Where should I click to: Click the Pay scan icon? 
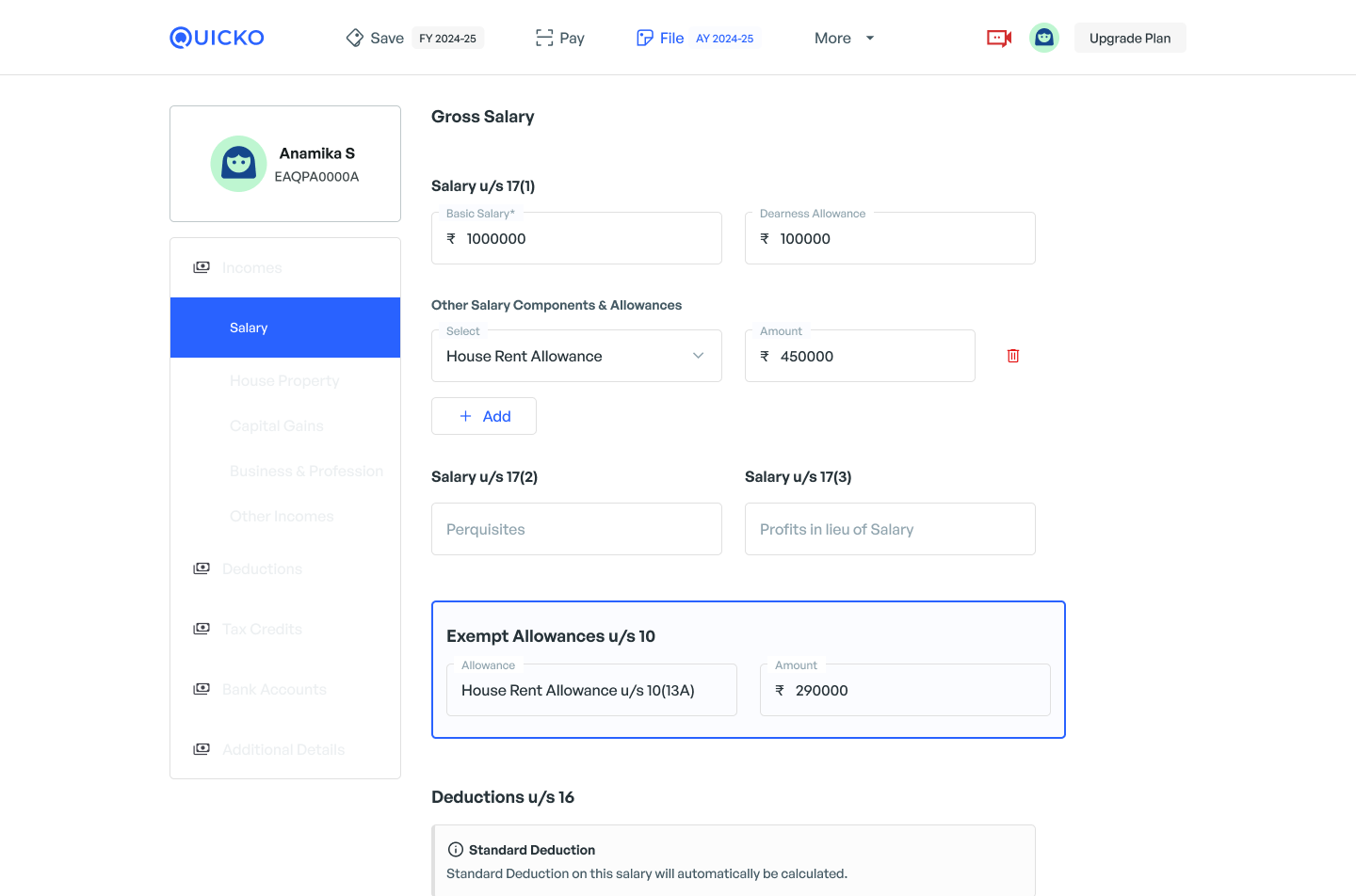pos(544,38)
